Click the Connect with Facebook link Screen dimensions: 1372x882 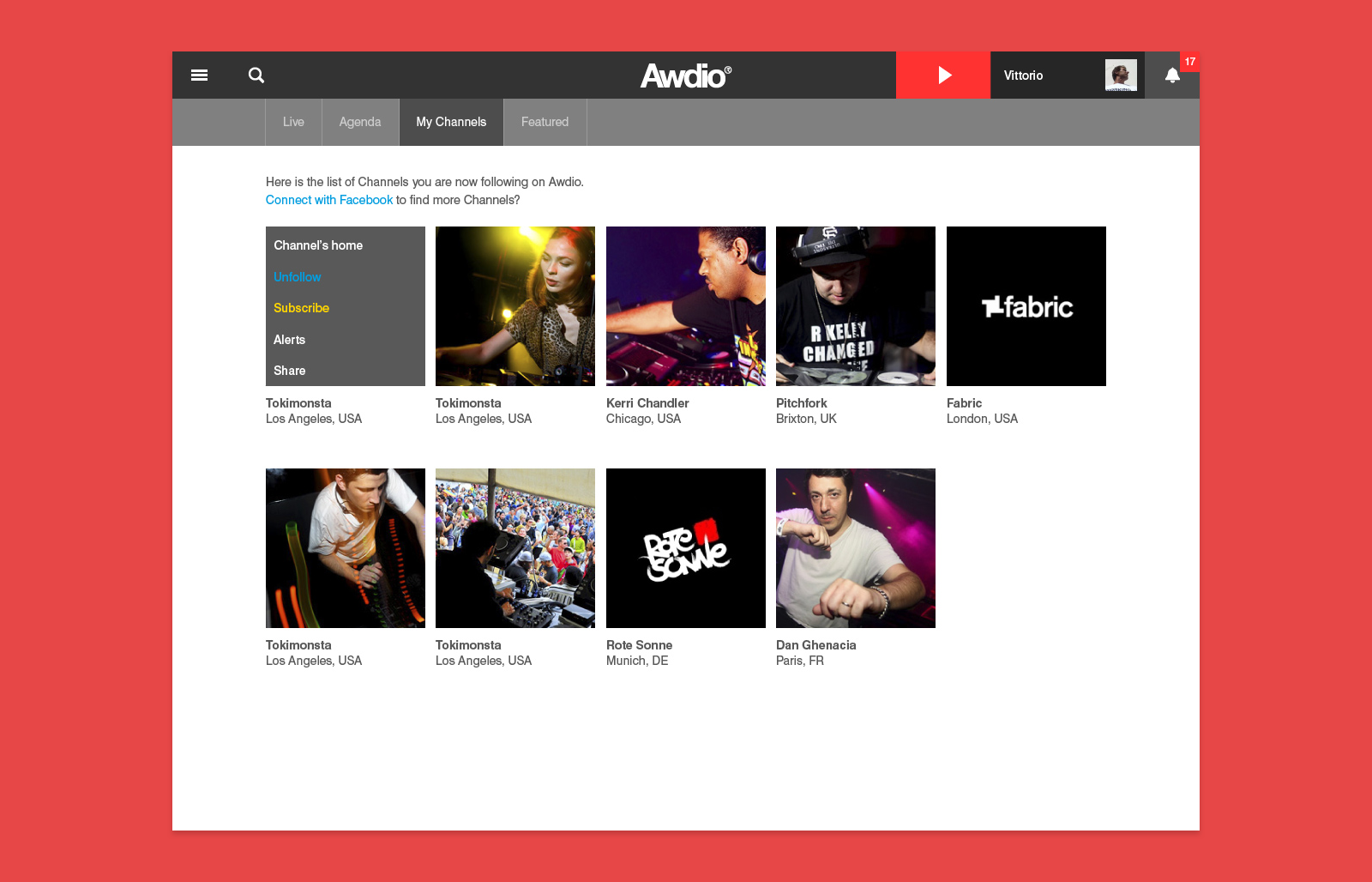click(329, 200)
